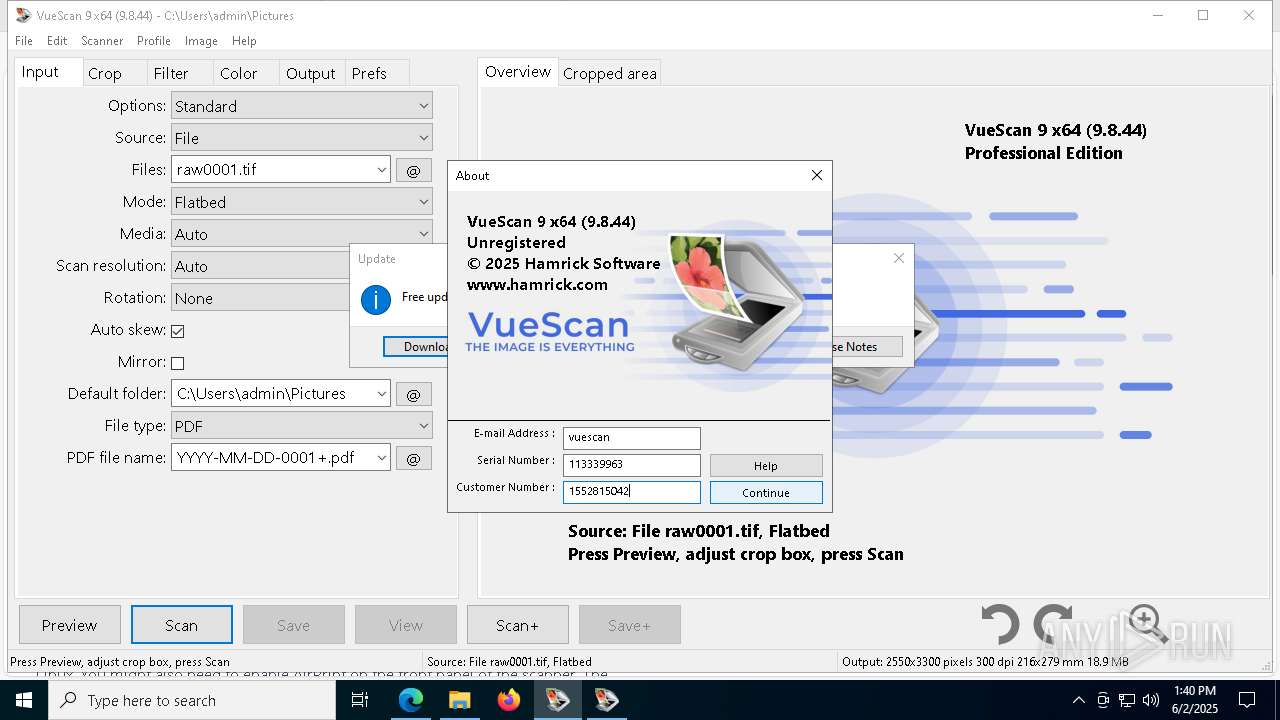Viewport: 1280px width, 720px height.
Task: Open the Windows Start menu
Action: click(23, 700)
